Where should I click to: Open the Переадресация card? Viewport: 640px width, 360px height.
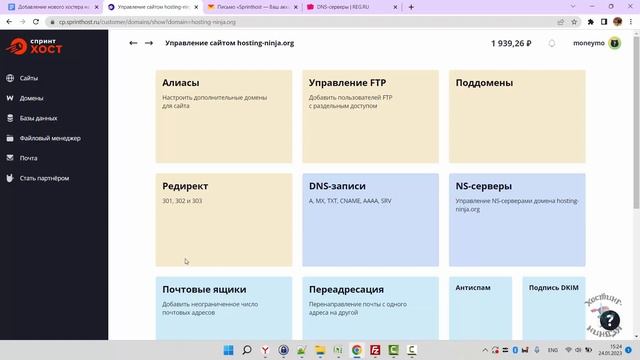point(371,308)
